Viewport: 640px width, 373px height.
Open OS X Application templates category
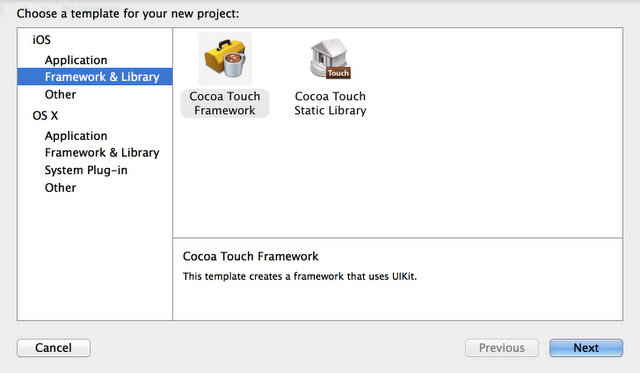pyautogui.click(x=76, y=136)
